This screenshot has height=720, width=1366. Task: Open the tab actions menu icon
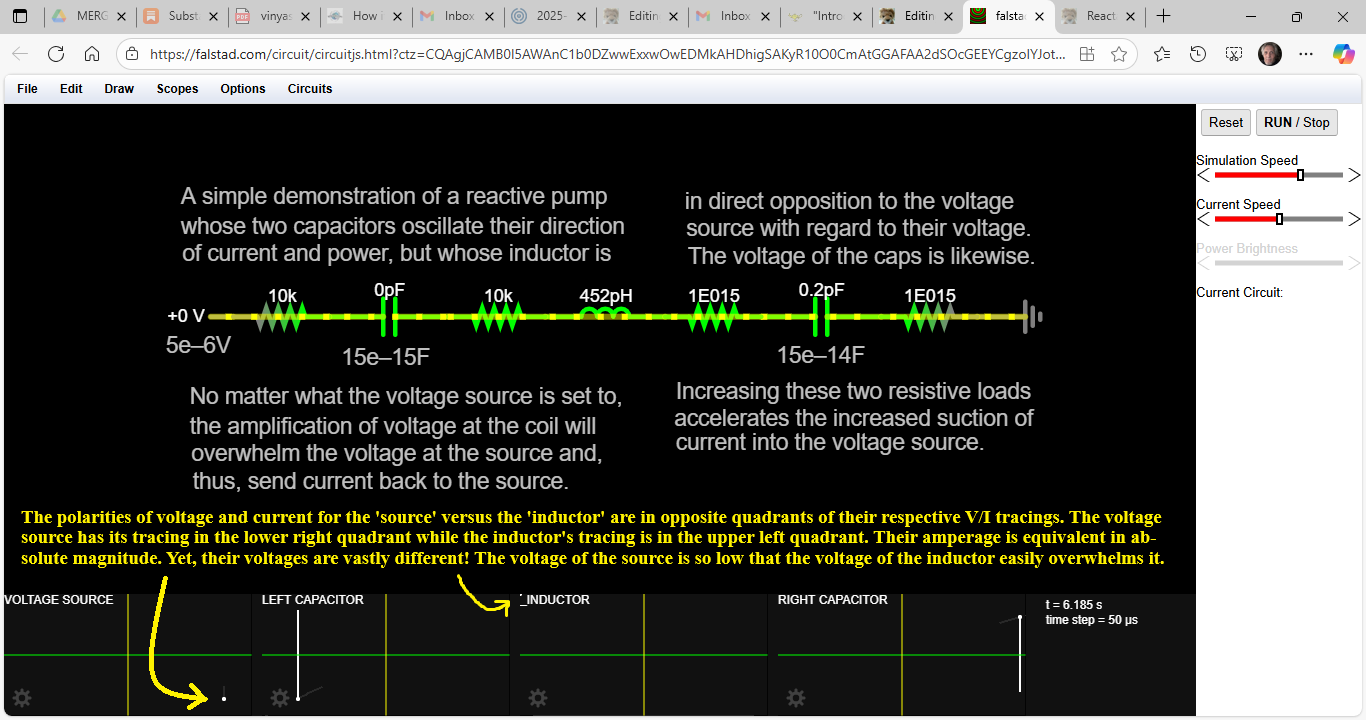(20, 16)
